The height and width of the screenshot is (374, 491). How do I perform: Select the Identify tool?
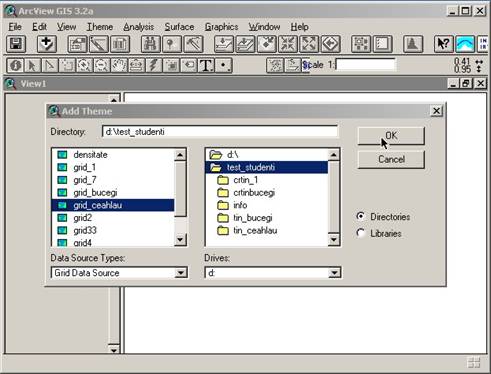[15, 65]
